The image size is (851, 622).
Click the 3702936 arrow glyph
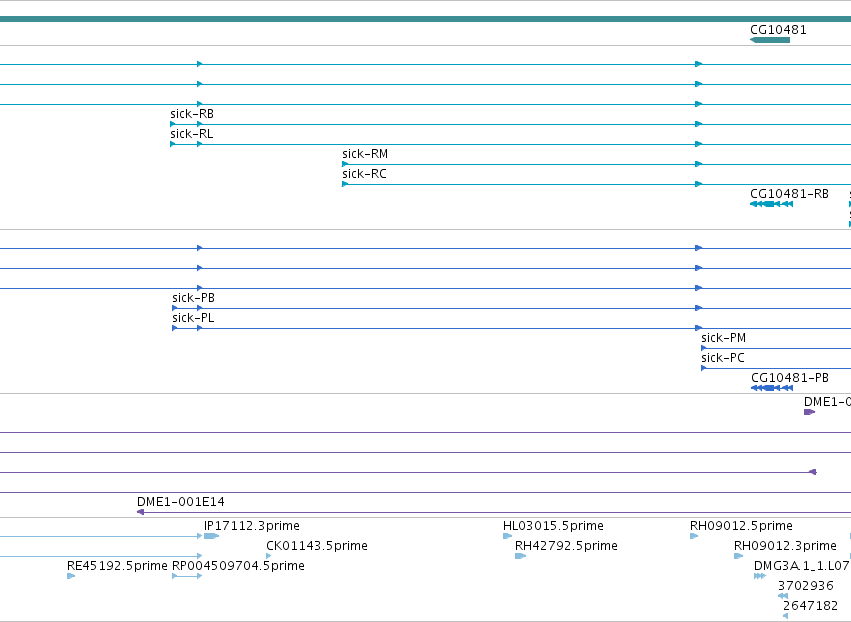783,596
